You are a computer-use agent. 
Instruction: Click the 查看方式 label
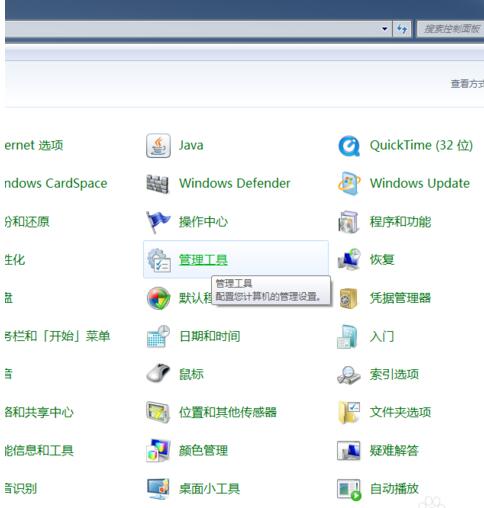coord(467,84)
